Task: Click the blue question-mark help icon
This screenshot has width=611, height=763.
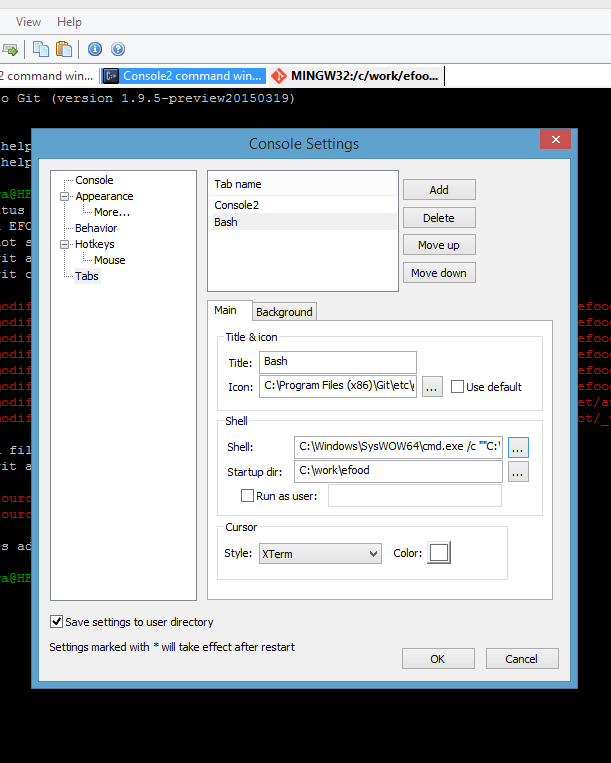Action: 118,49
